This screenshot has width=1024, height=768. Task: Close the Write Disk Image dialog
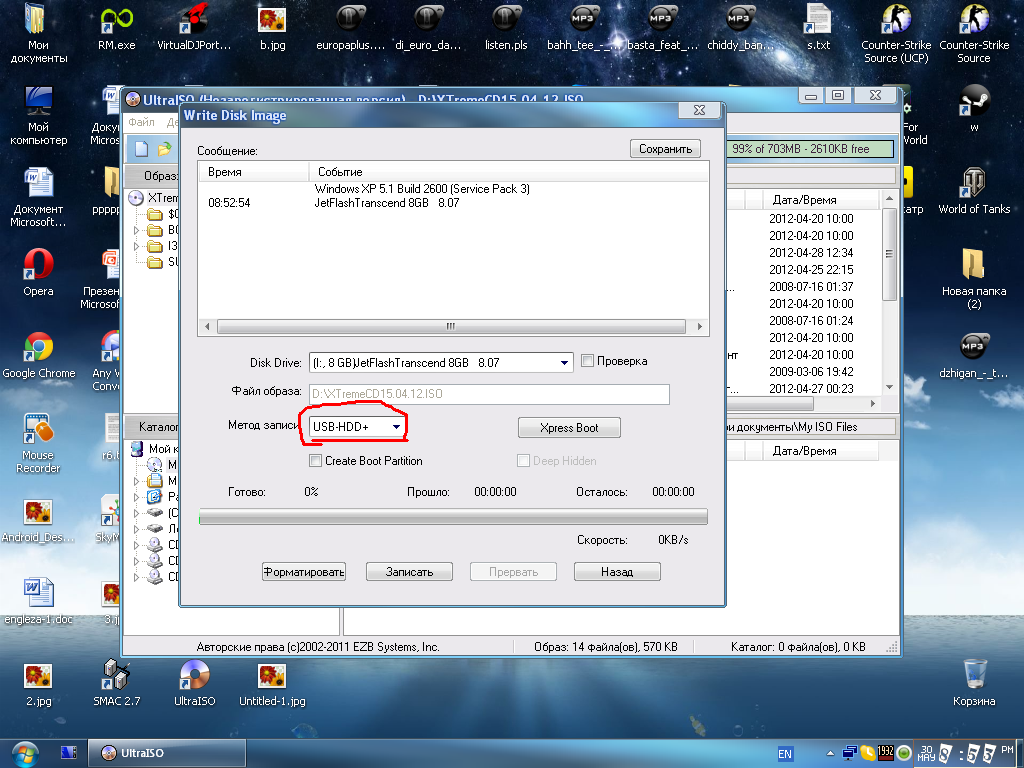coord(699,110)
